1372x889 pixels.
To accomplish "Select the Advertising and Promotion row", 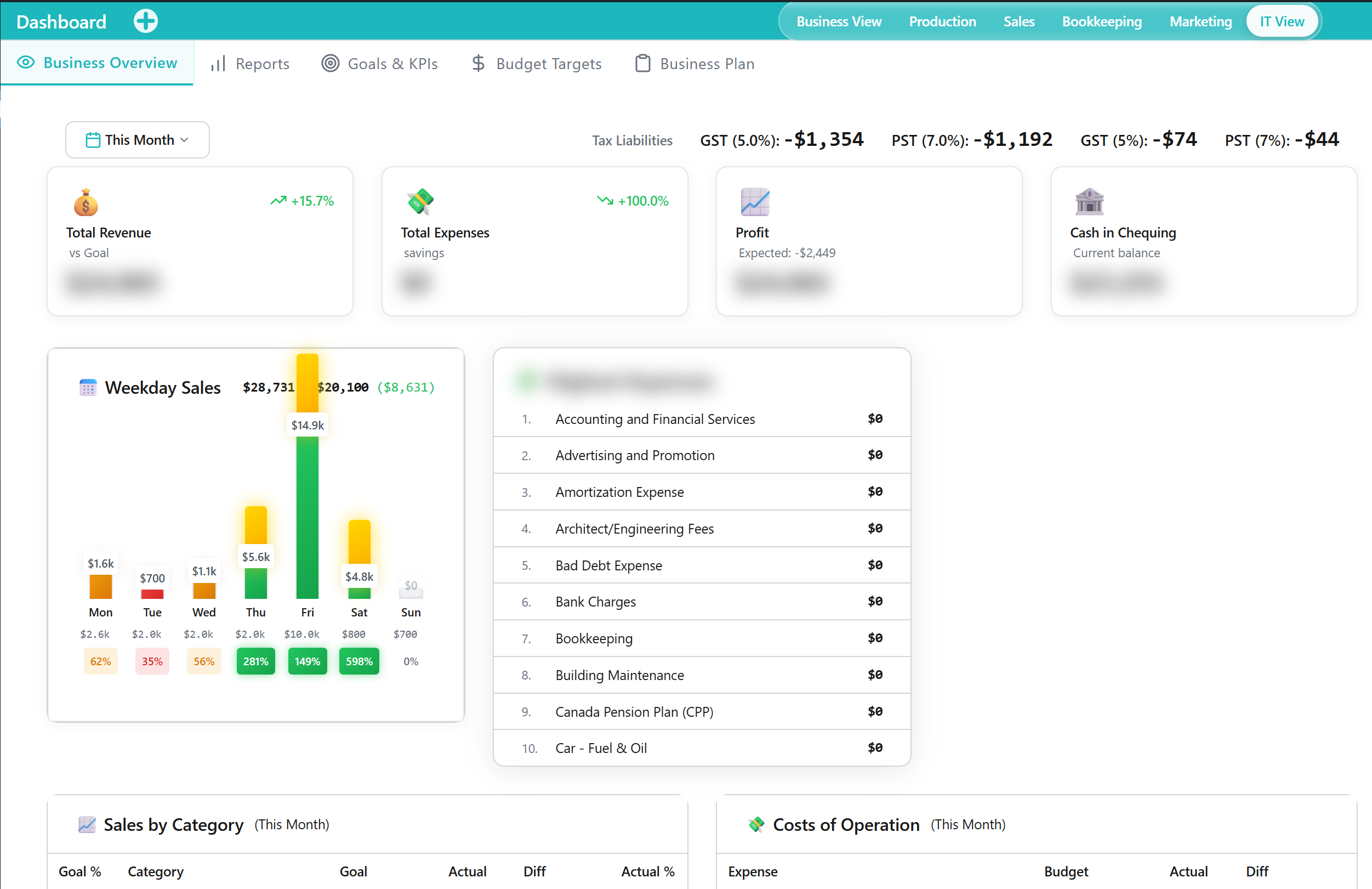I will 702,455.
